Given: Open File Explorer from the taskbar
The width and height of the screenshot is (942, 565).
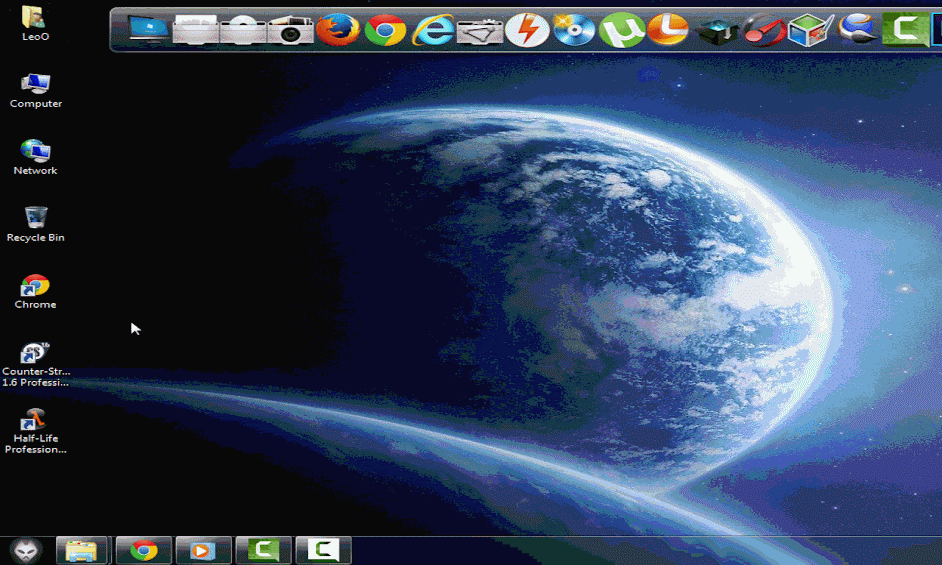Looking at the screenshot, I should tap(82, 550).
